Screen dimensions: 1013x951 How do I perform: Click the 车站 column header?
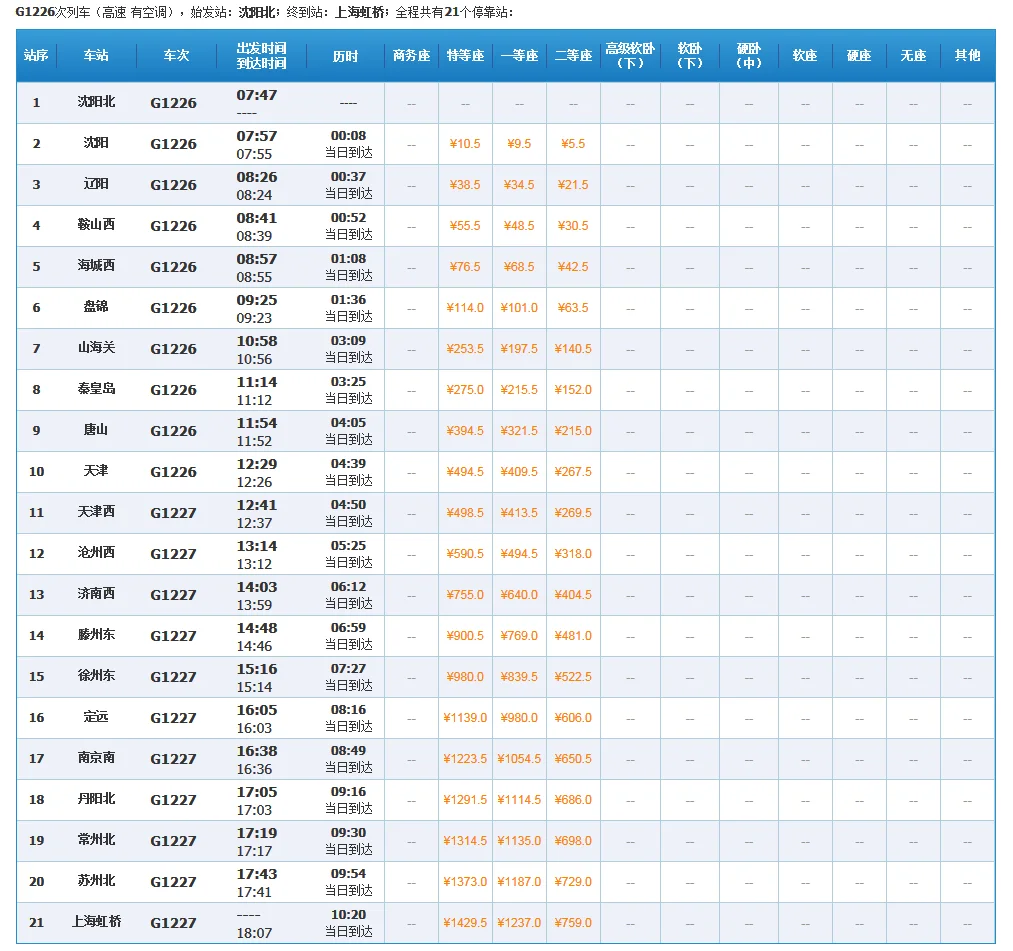click(x=97, y=56)
